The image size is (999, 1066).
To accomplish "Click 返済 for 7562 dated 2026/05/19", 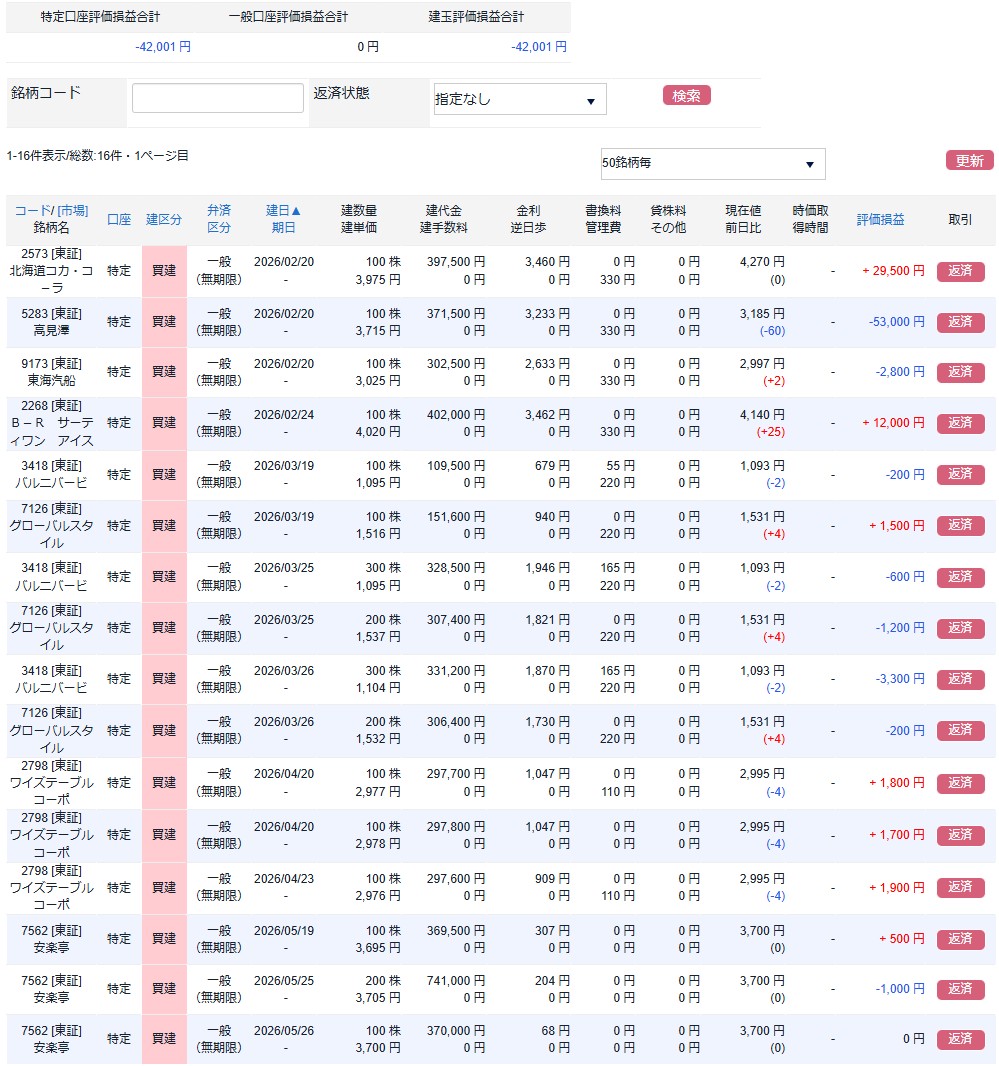I will coord(960,938).
